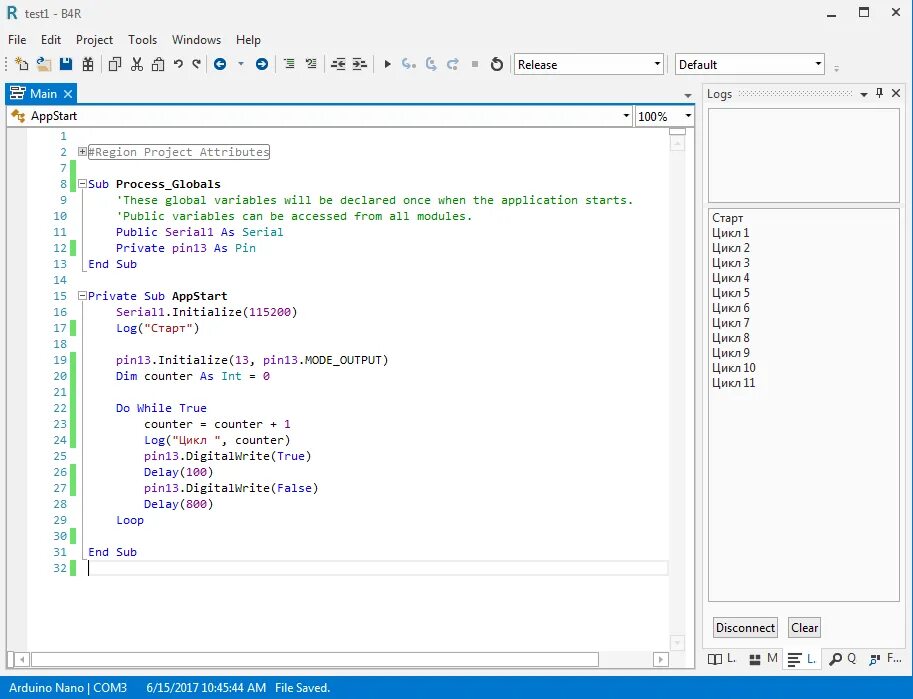Click the Export as zip gift icon

point(88,64)
